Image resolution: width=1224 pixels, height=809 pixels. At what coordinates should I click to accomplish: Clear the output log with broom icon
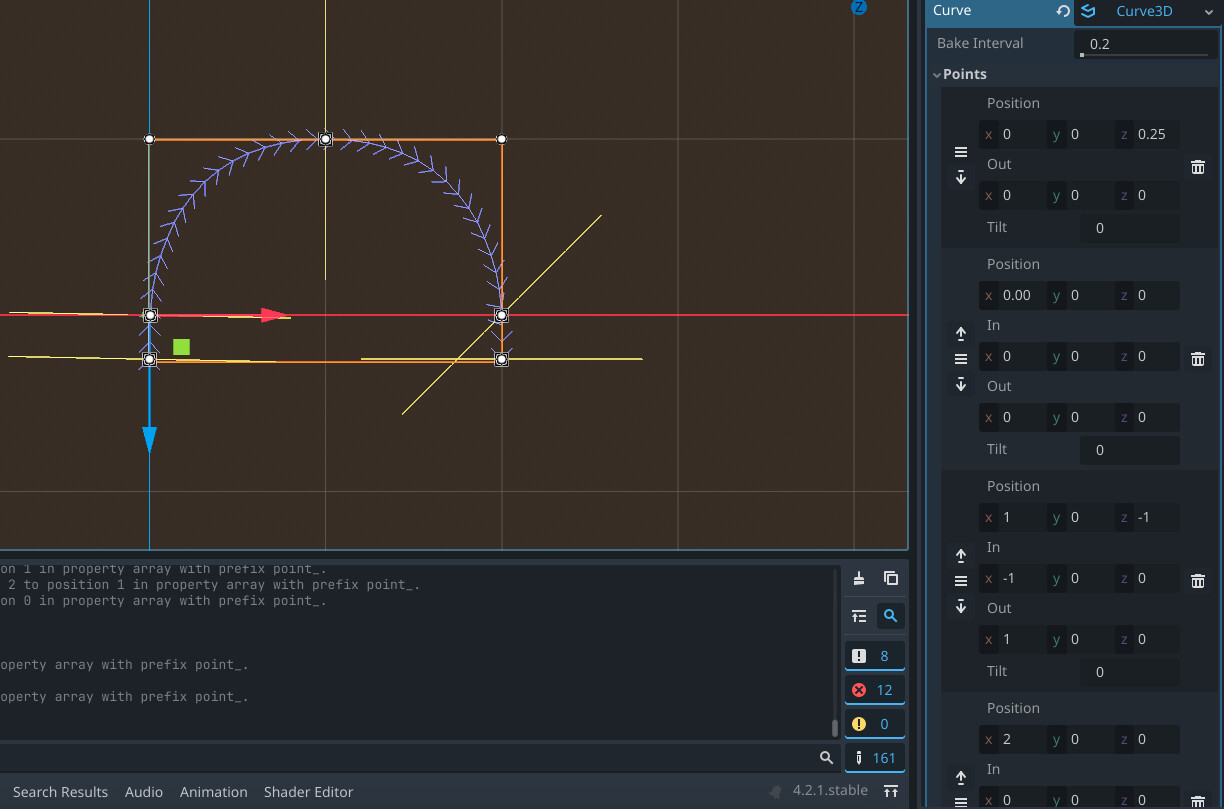858,578
